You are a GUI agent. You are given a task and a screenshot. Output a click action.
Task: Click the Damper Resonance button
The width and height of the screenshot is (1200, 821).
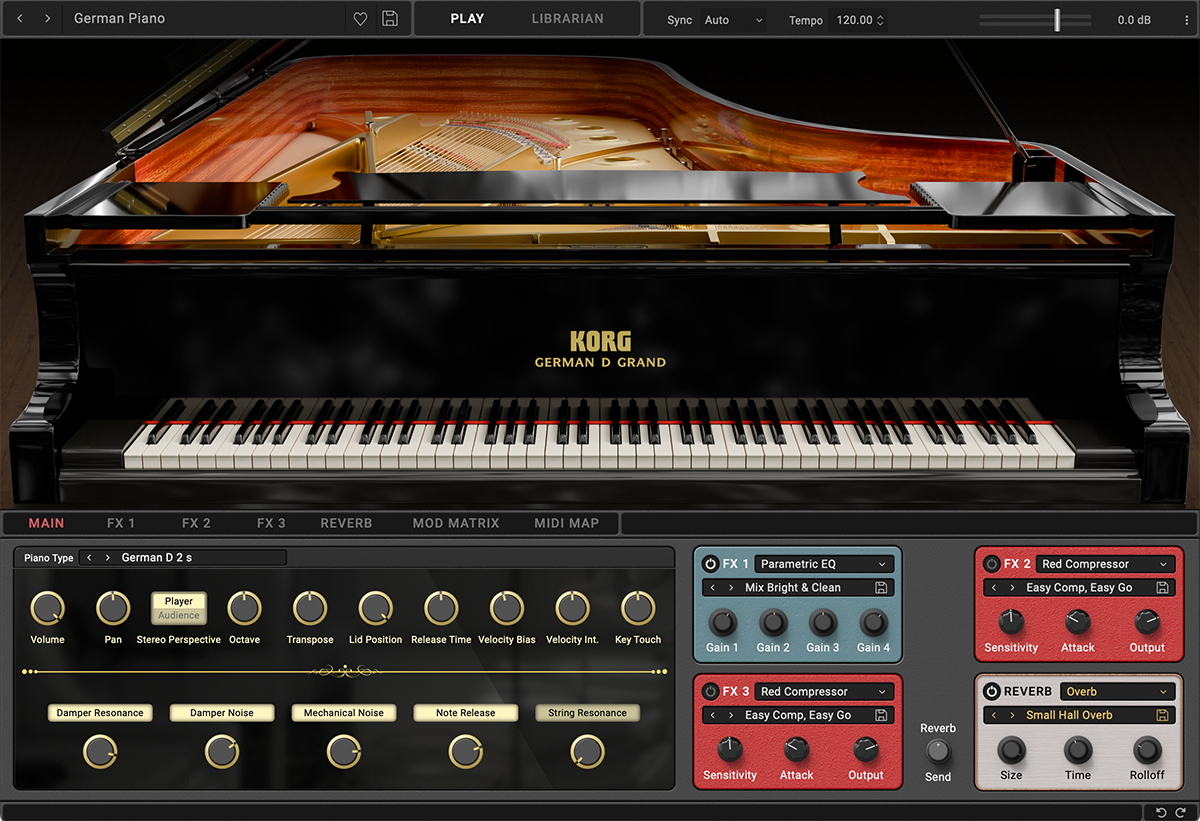(100, 712)
